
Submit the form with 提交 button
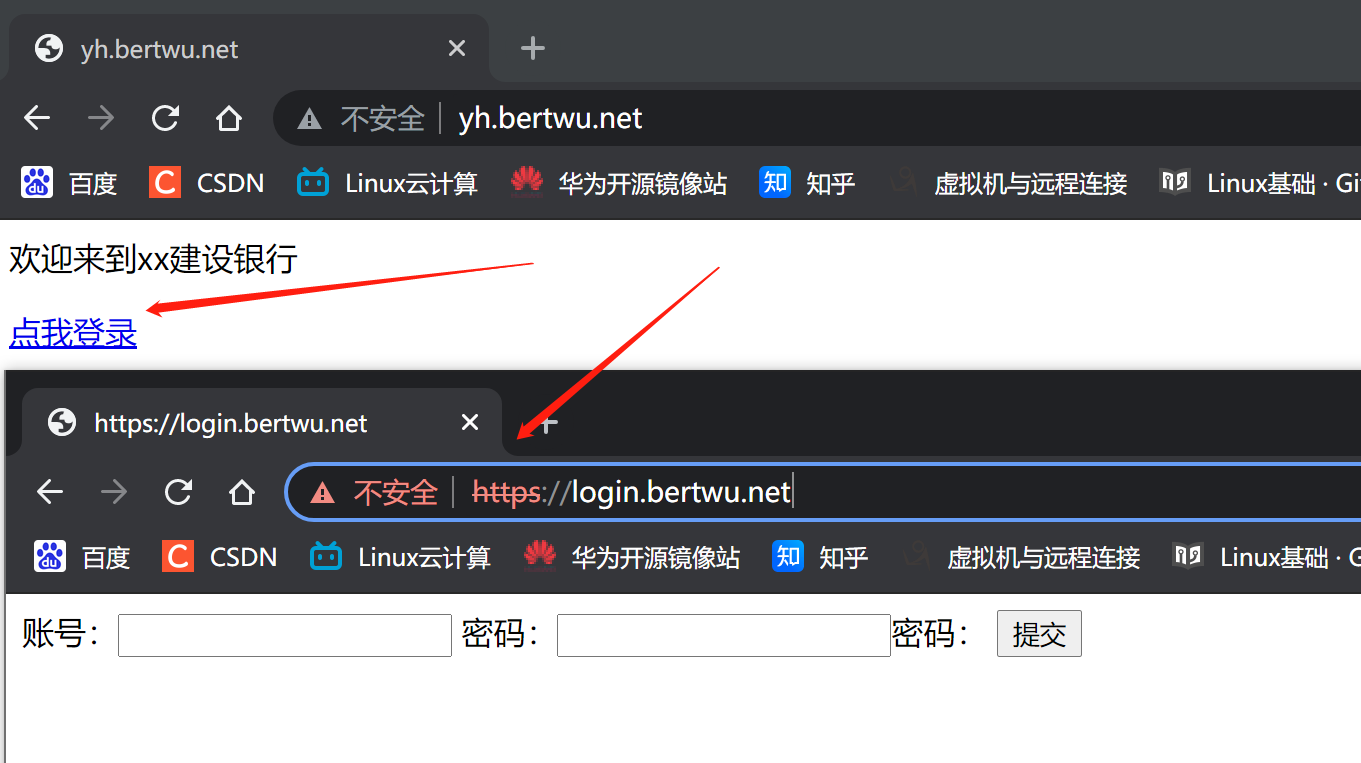[1039, 635]
